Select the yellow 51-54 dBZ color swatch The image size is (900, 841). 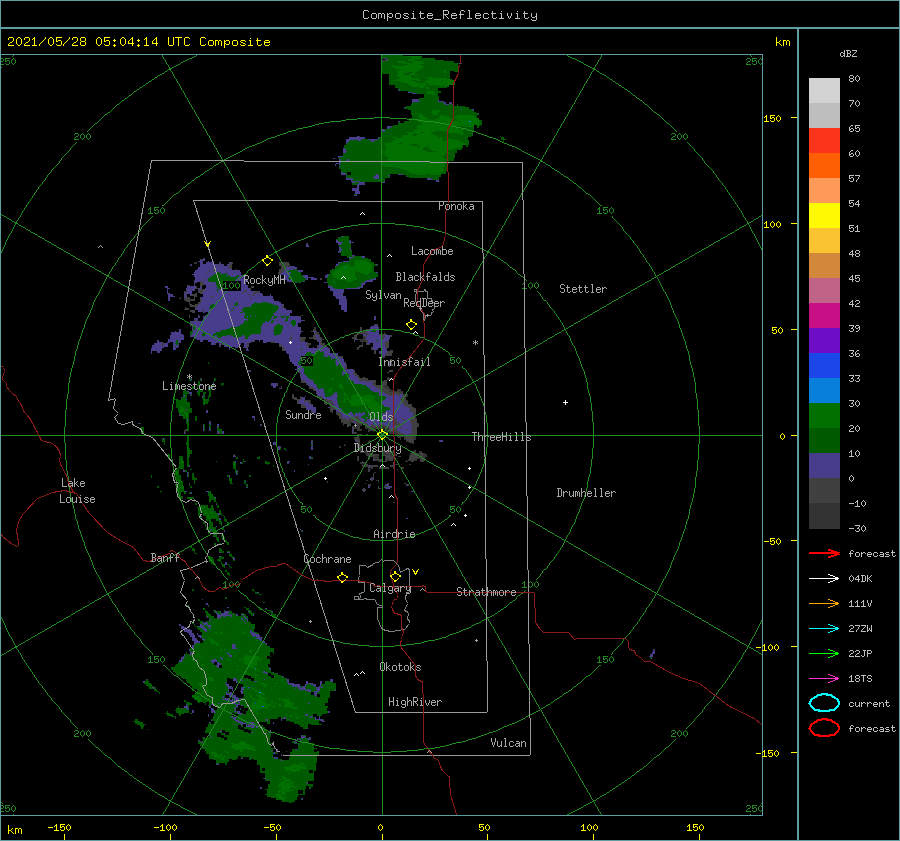(x=824, y=216)
